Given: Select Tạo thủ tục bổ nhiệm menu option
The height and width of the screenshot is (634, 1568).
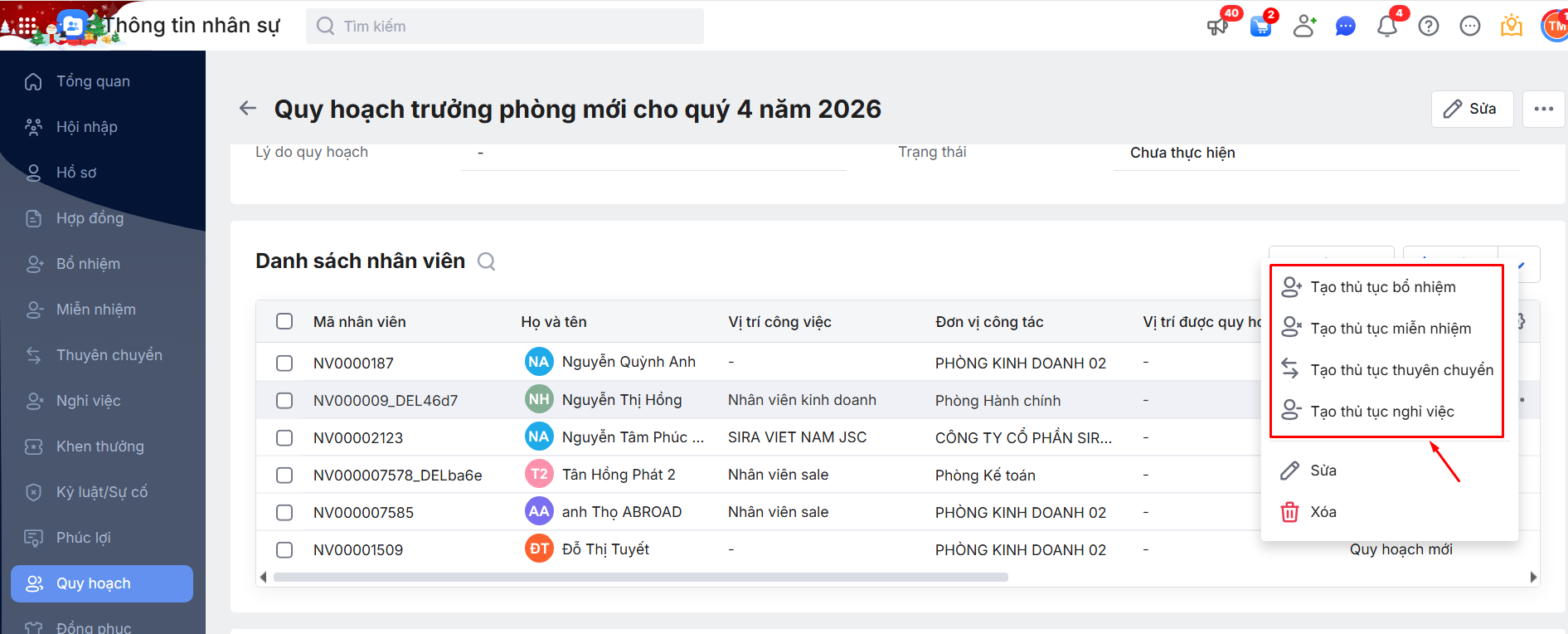Looking at the screenshot, I should [1382, 287].
